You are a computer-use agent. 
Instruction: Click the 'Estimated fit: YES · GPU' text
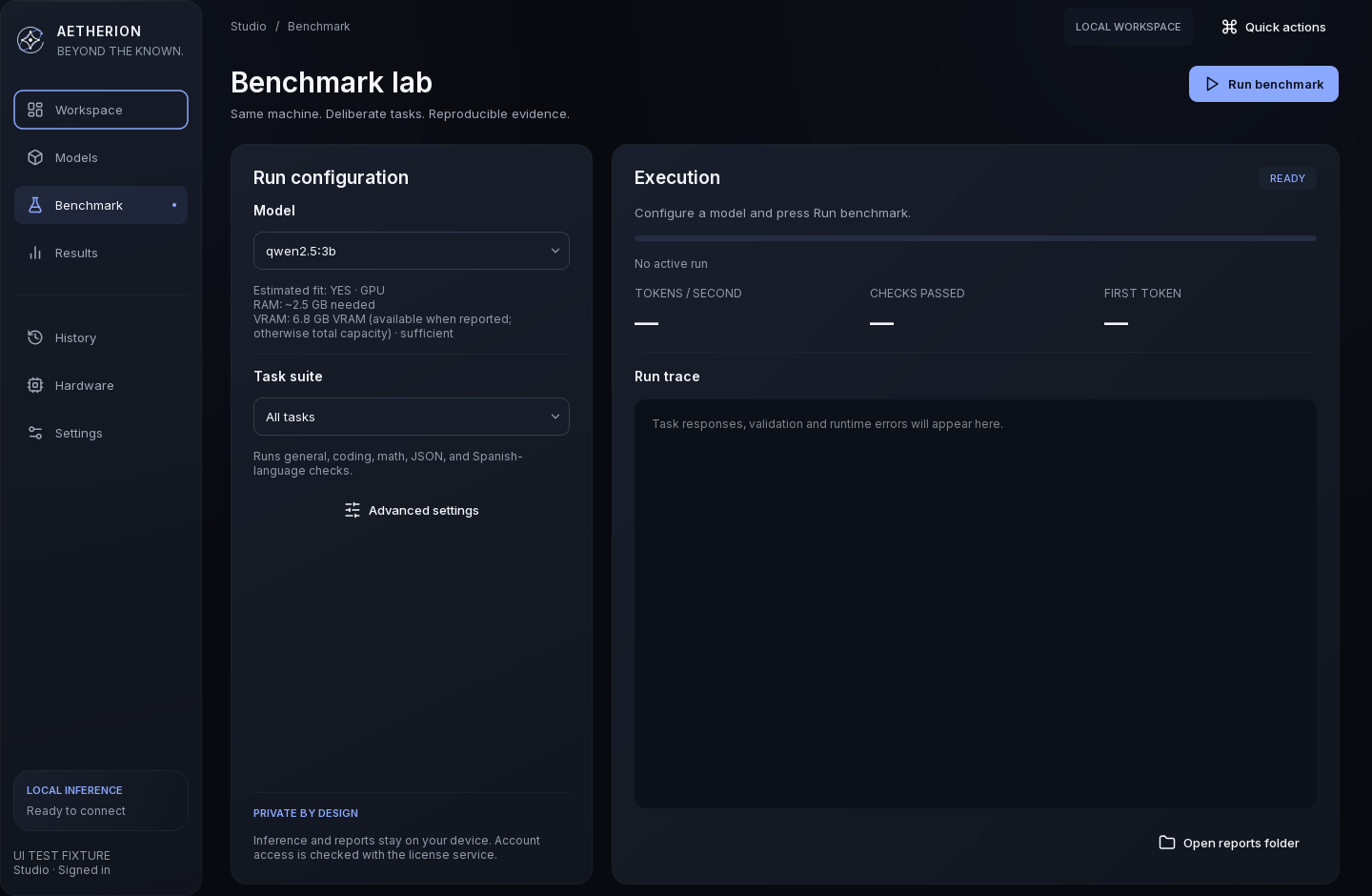[319, 291]
